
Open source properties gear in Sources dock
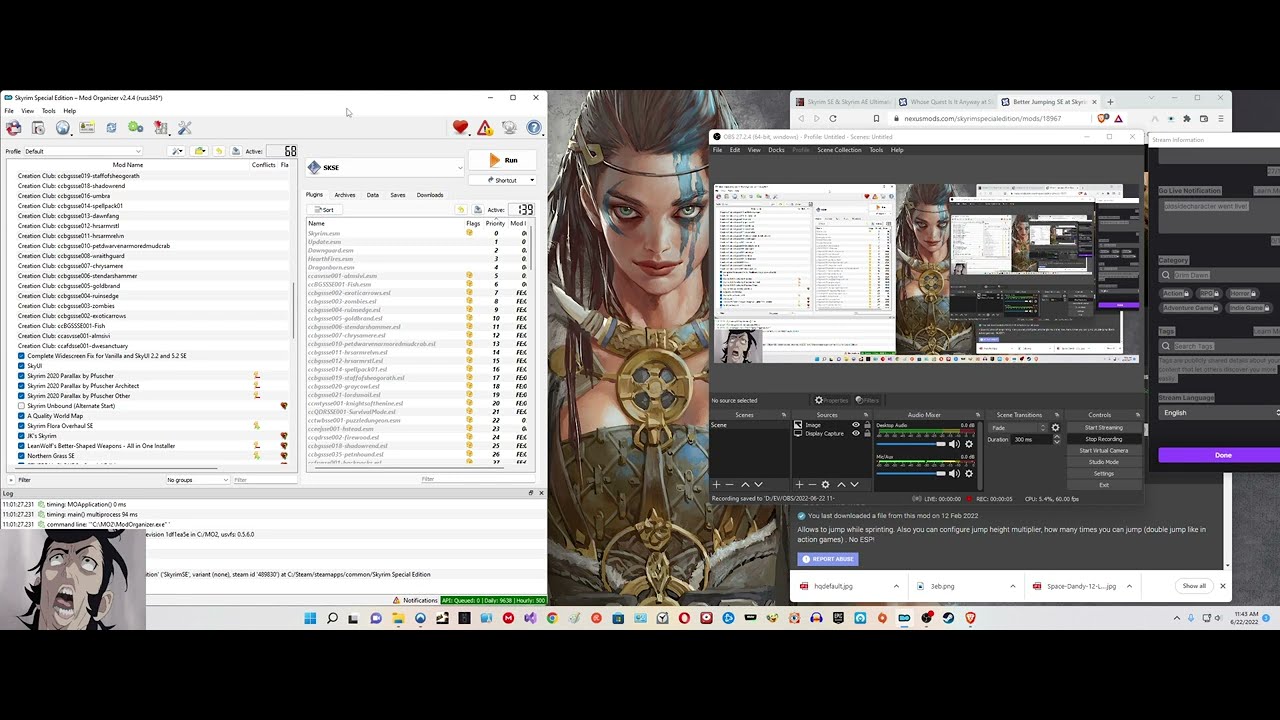[825, 485]
